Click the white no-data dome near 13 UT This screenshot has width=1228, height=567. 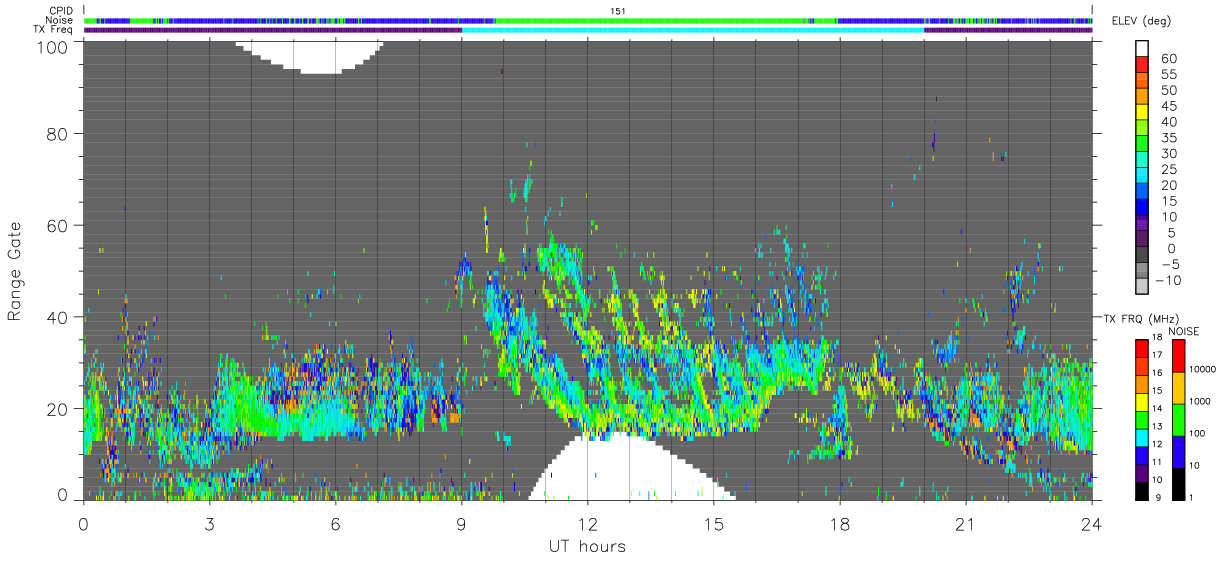tap(630, 470)
